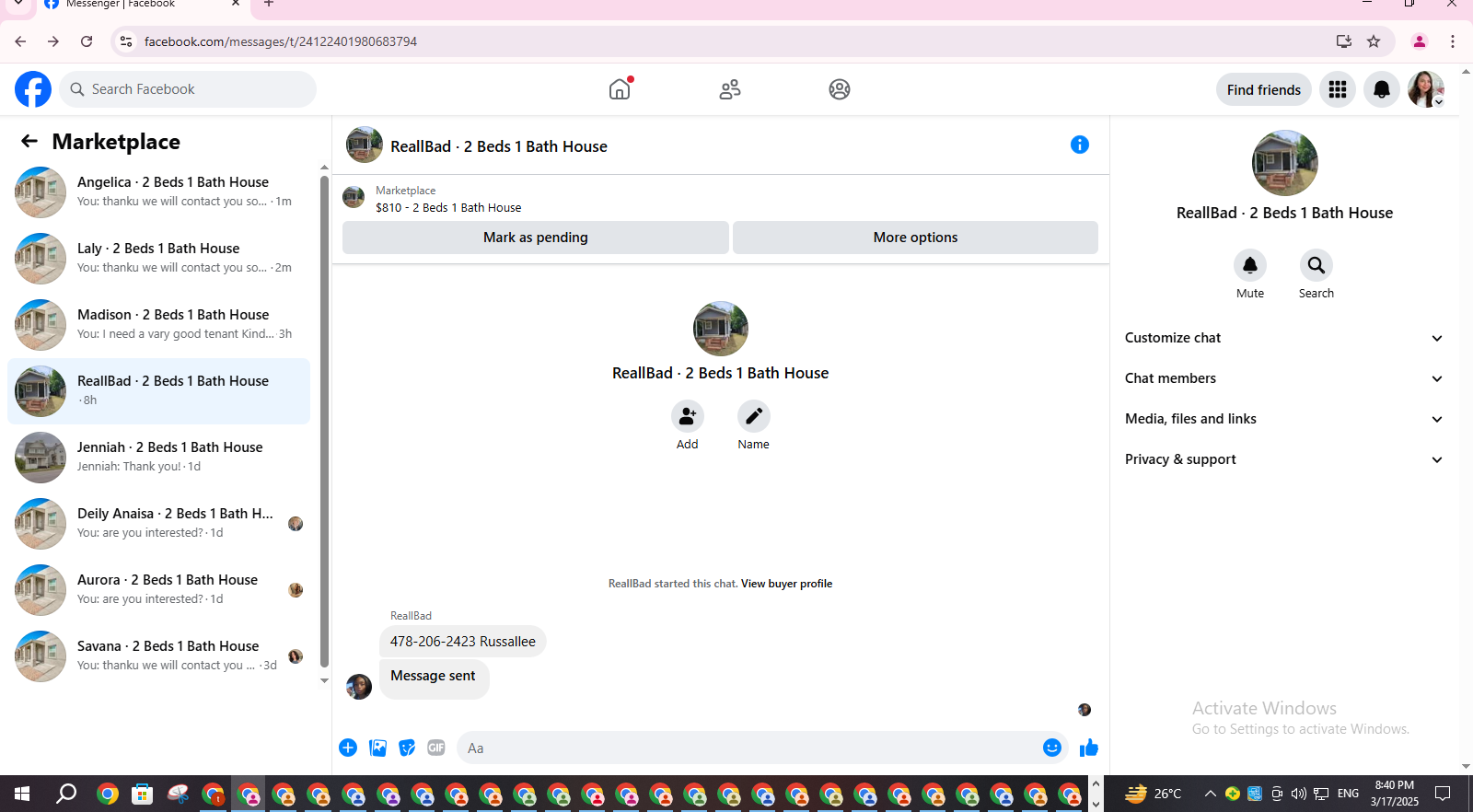Mute the ReallBad conversation
Screen dimensions: 1473x812
[1250, 265]
